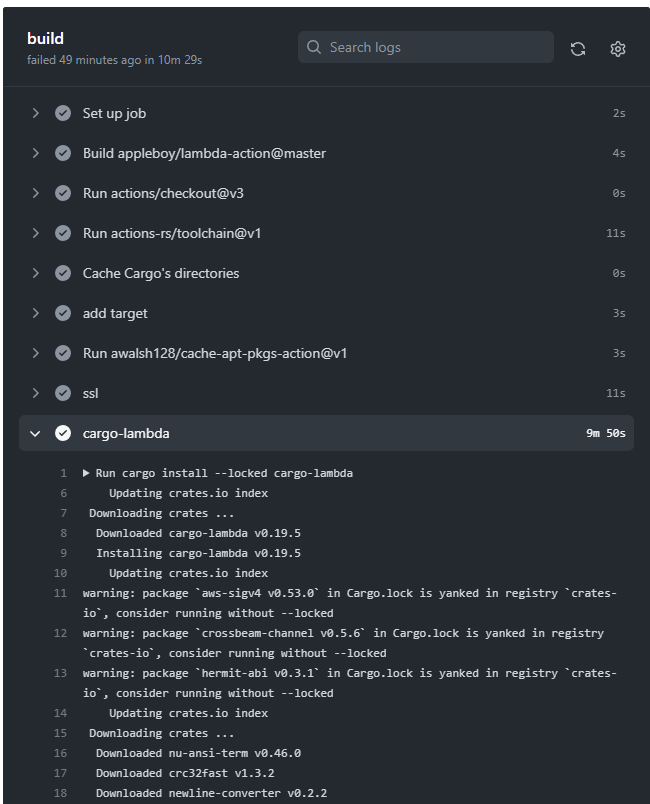Image resolution: width=650 pixels, height=804 pixels.
Task: Click log line number 18
Action: pyautogui.click(x=60, y=793)
